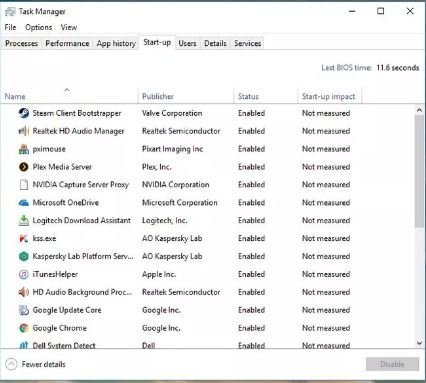Click the Logitech, Inc. publisher cell
426x383 pixels.
tap(165, 220)
